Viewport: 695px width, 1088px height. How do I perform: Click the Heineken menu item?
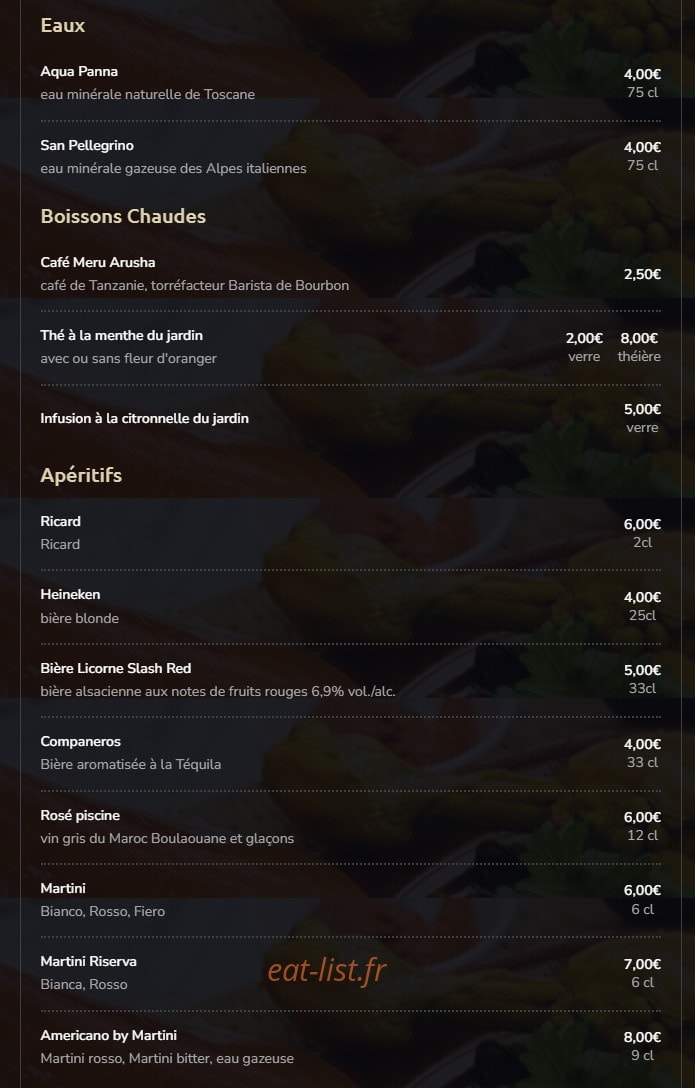70,594
